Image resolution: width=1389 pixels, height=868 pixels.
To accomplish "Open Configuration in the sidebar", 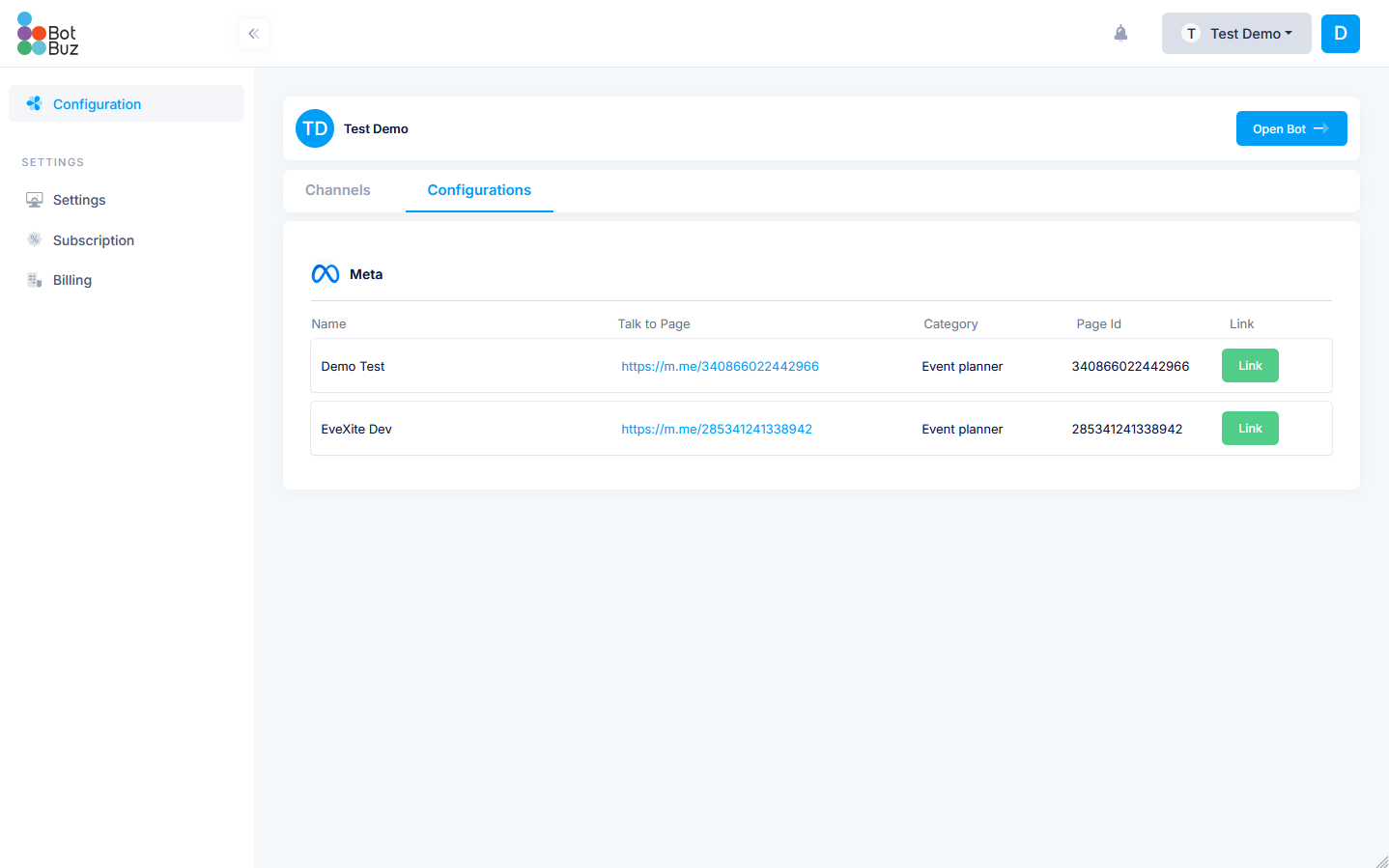I will tap(127, 103).
